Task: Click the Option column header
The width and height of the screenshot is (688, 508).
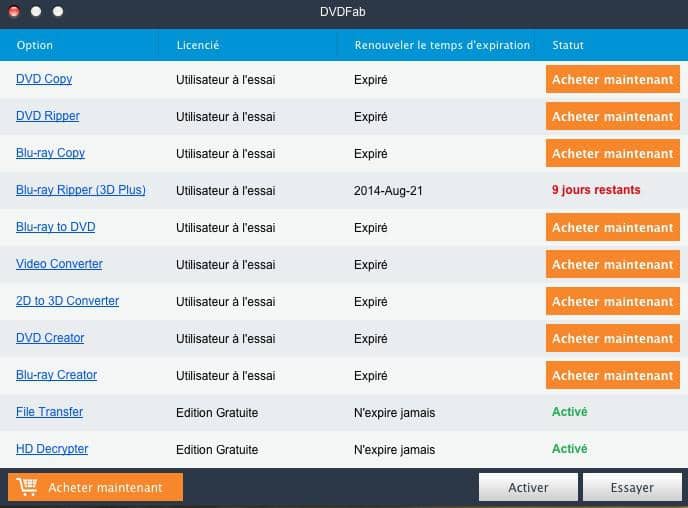Action: click(x=35, y=45)
